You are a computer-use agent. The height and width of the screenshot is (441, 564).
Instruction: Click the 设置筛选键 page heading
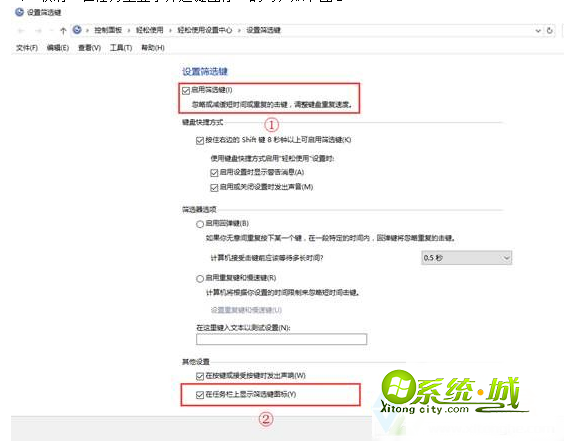(205, 72)
